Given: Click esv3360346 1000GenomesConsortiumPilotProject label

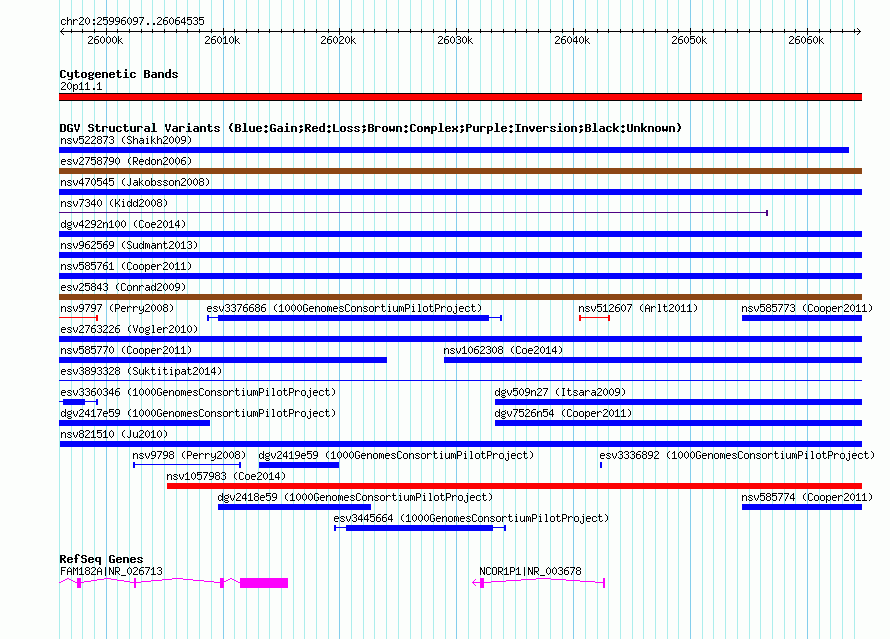Looking at the screenshot, I should point(198,392).
